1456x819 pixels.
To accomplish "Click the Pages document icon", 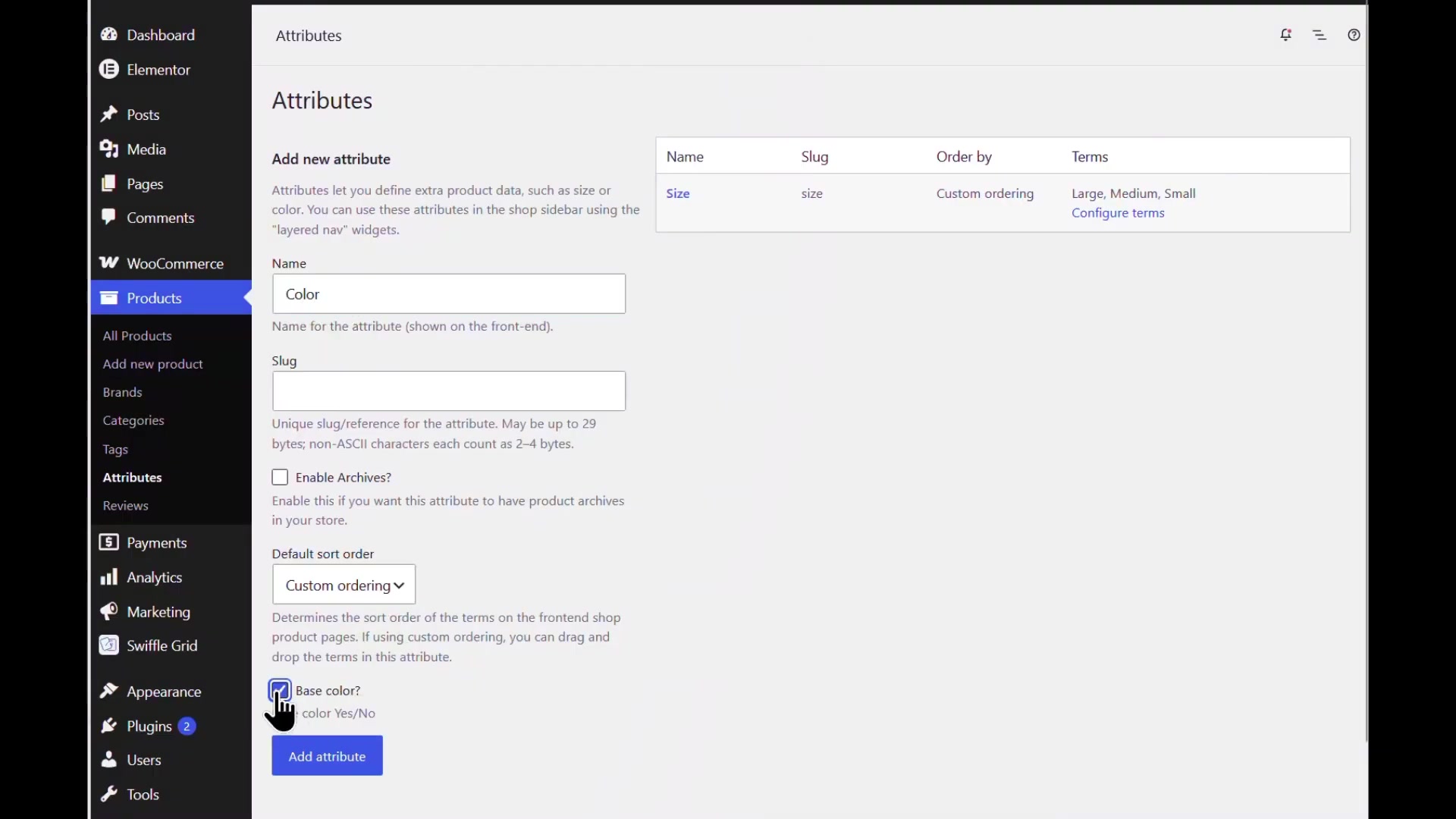I will (109, 184).
